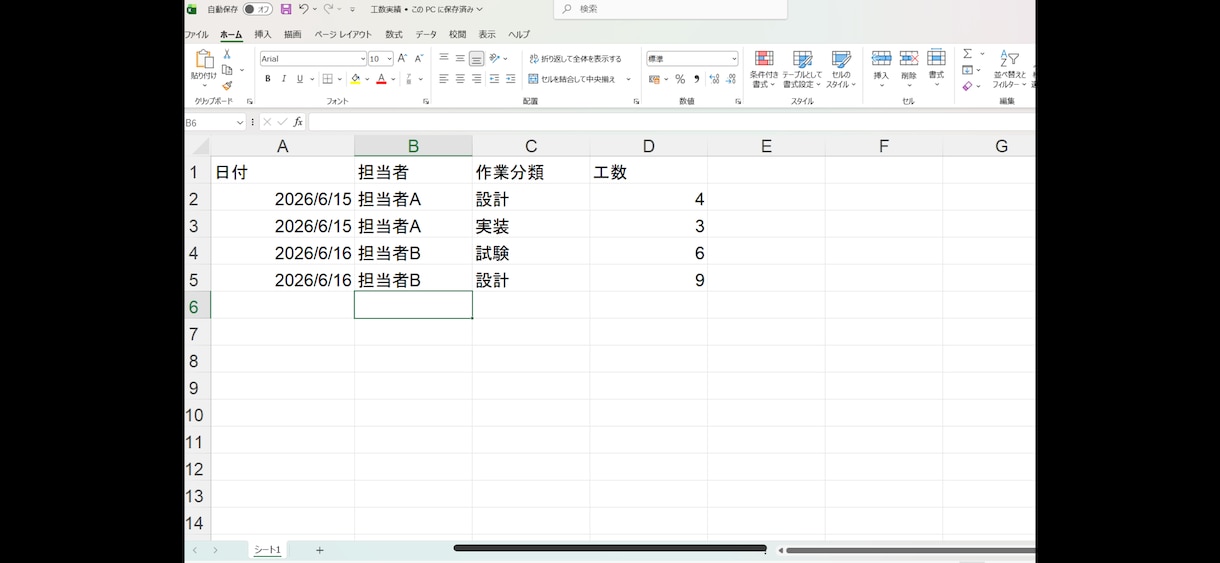
Task: Switch to the ページ レイアウト tab
Action: tap(343, 34)
